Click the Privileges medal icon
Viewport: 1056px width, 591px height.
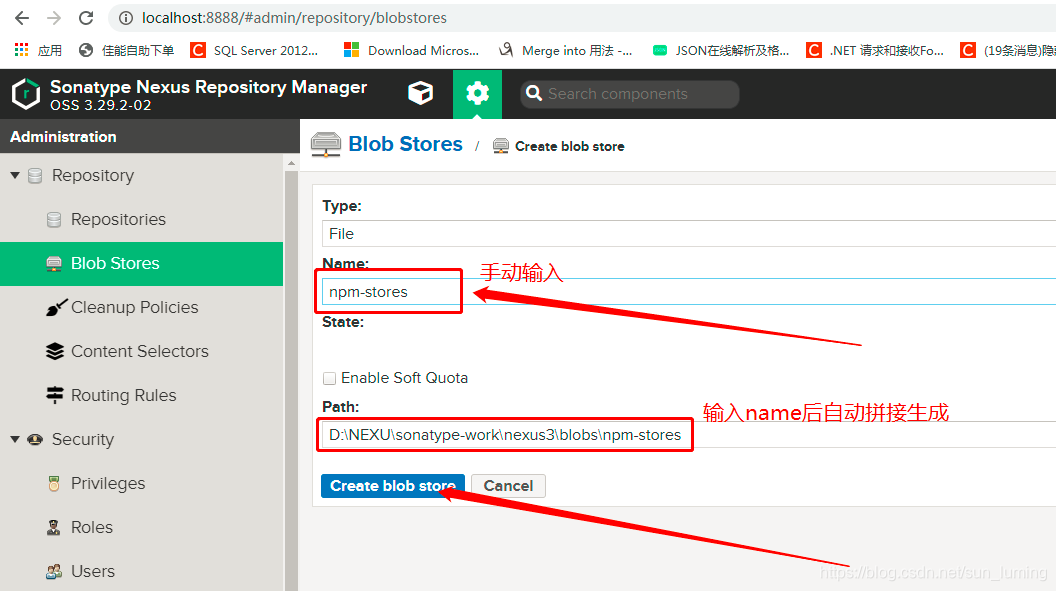pyautogui.click(x=54, y=483)
